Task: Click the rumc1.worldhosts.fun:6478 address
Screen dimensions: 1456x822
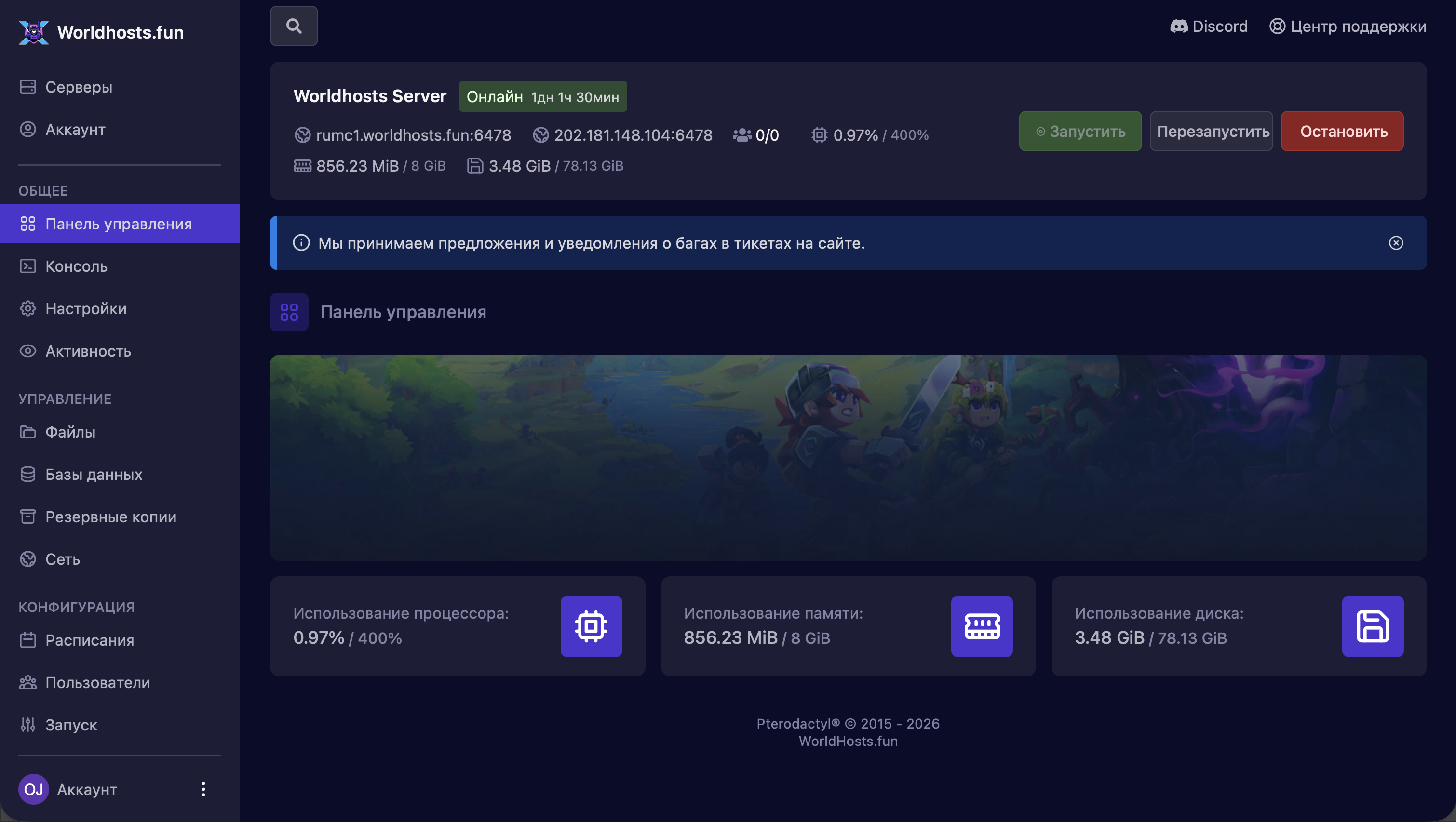Action: click(413, 135)
